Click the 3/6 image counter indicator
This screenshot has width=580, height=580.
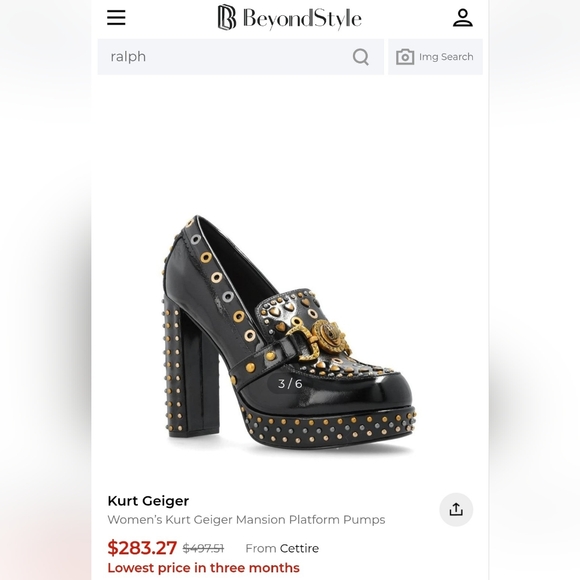tap(290, 384)
